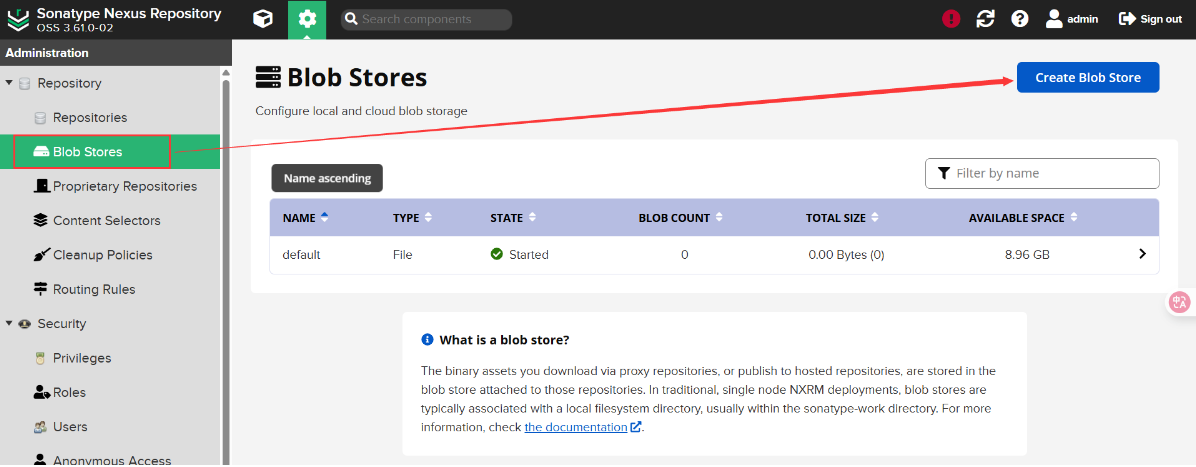Open Privileges under Security
1196x467 pixels.
point(82,358)
